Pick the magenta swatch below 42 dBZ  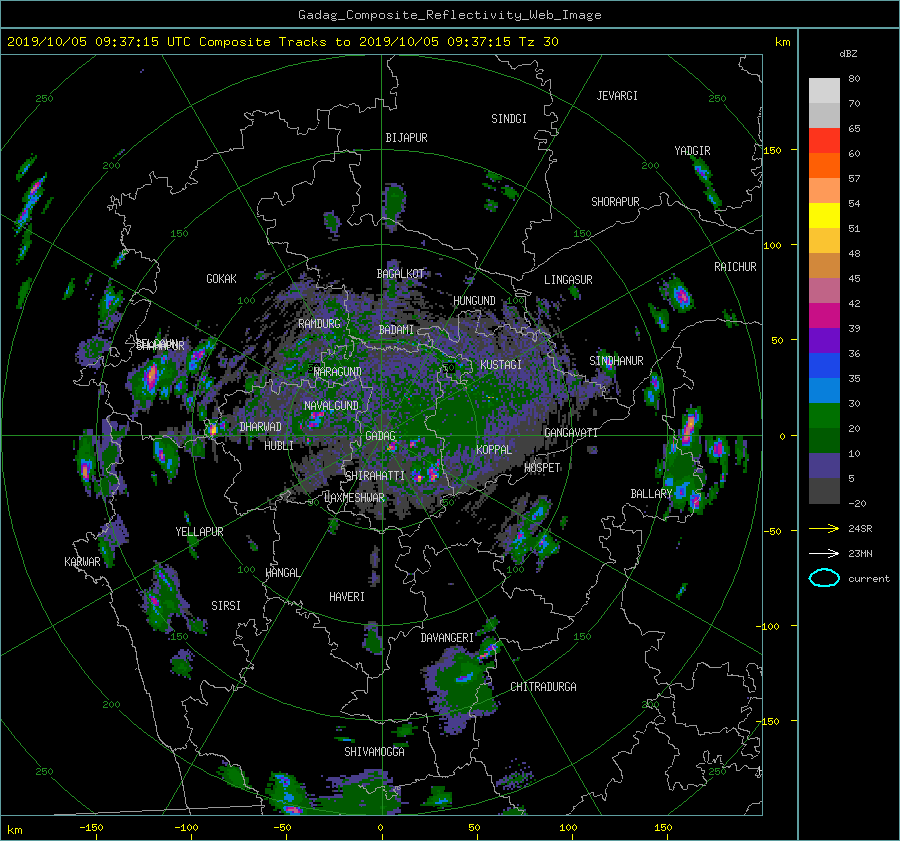point(824,315)
